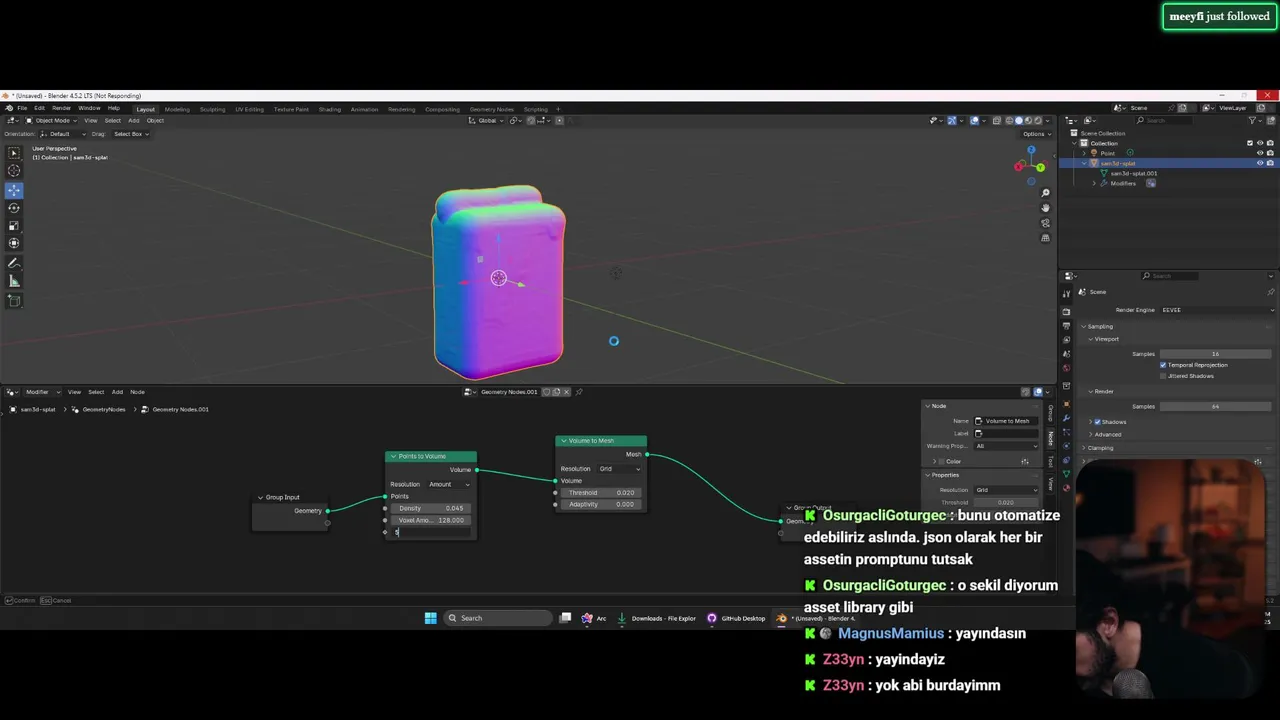The image size is (1280, 720).
Task: Open Arc browser from taskbar
Action: click(x=594, y=618)
